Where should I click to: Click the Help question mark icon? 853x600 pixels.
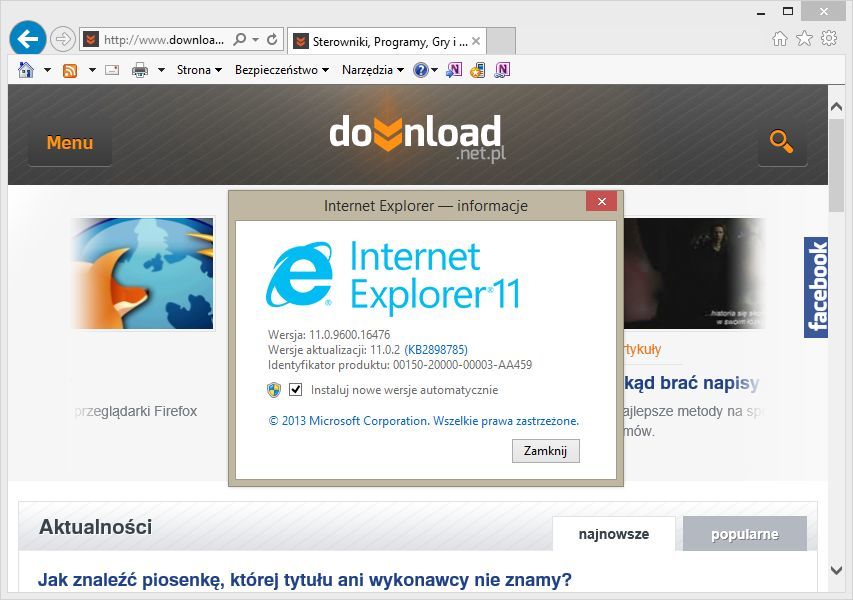pos(421,70)
